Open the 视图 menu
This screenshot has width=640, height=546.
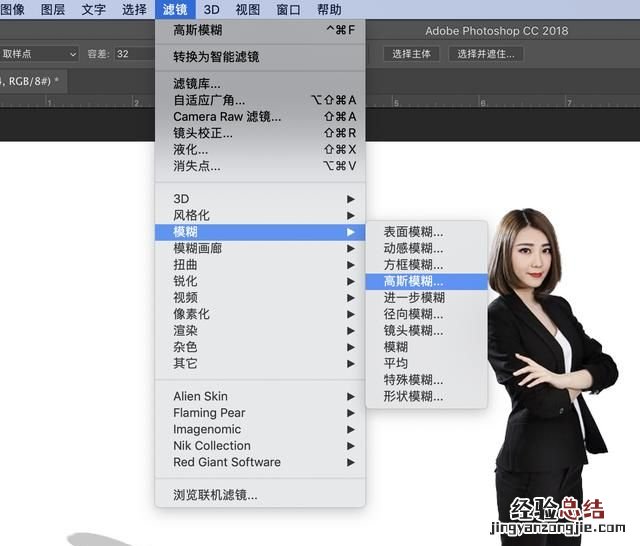click(x=248, y=9)
